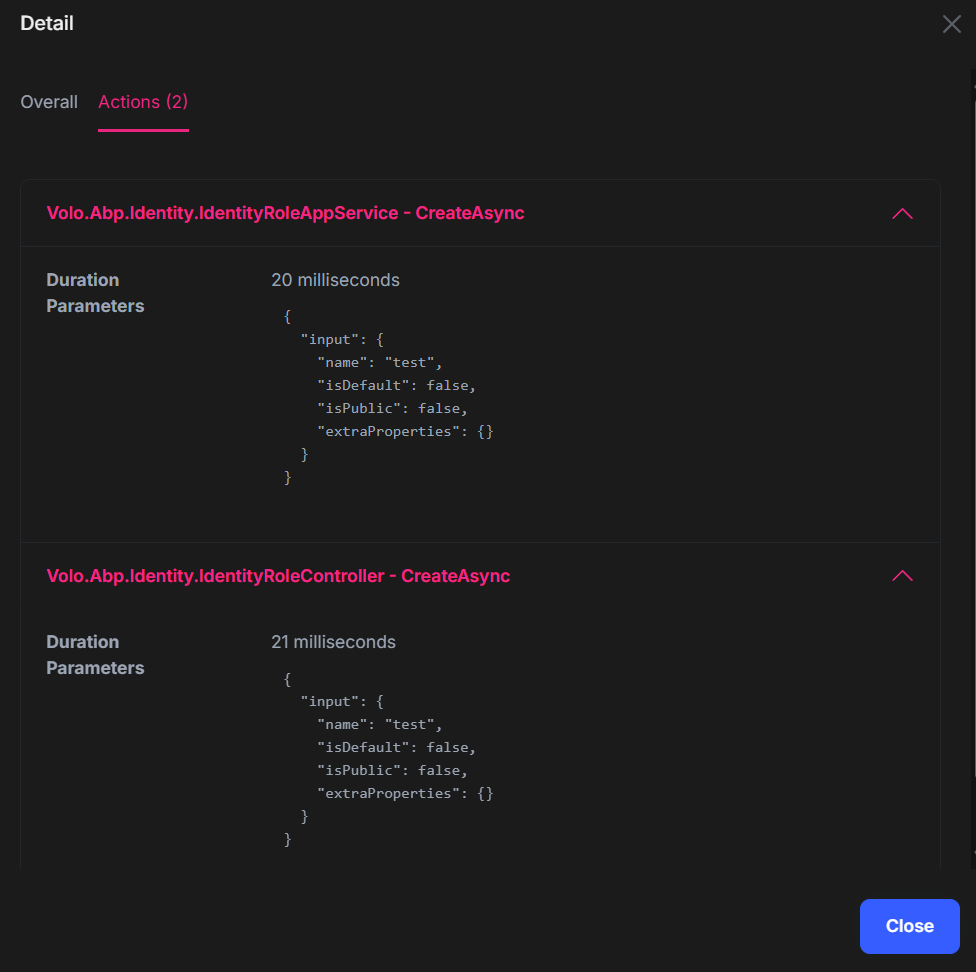Click Parameters label under IdentityRoleController
This screenshot has width=976, height=972.
coord(95,668)
